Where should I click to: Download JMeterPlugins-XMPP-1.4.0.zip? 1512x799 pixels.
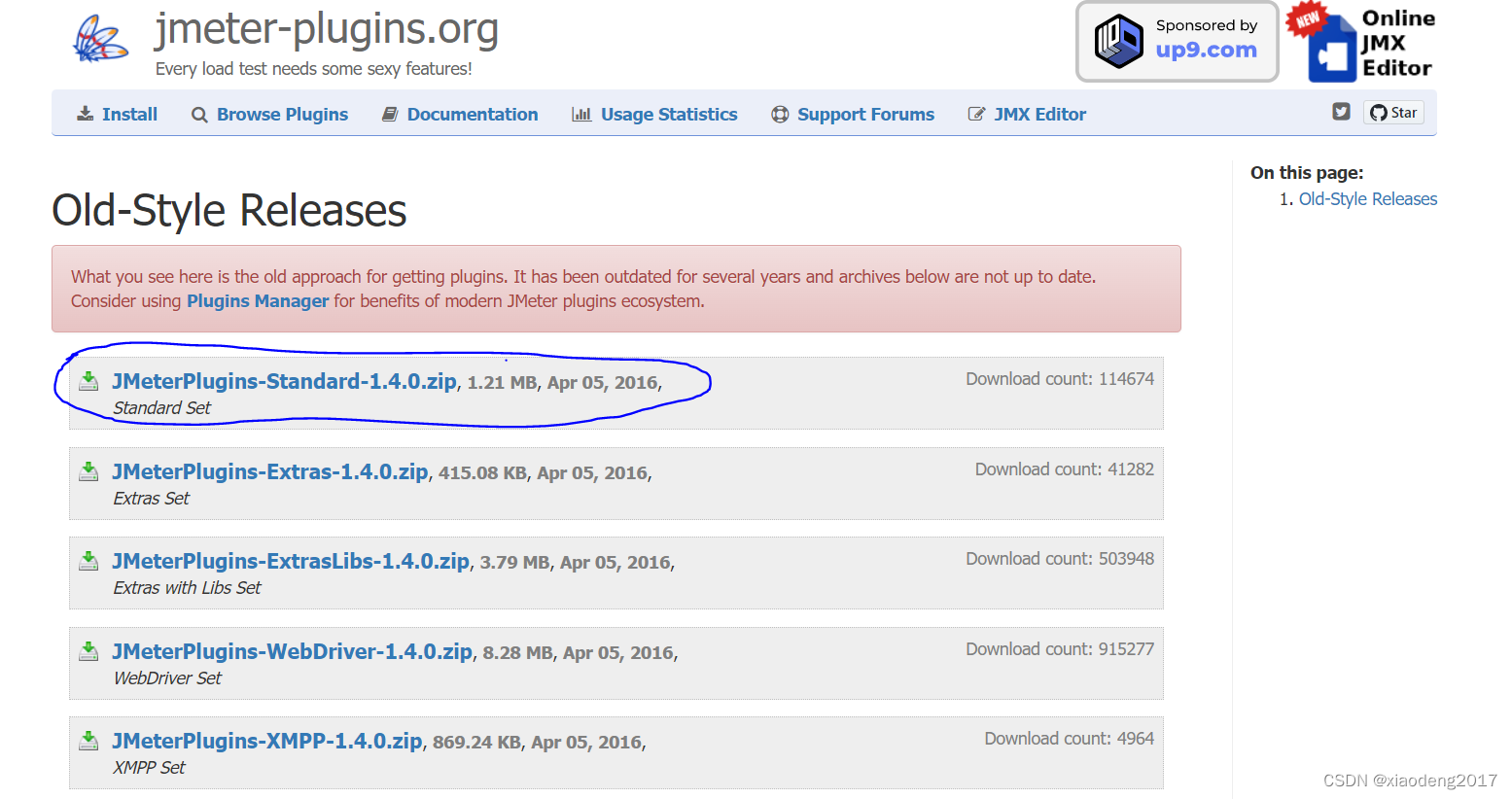point(267,741)
